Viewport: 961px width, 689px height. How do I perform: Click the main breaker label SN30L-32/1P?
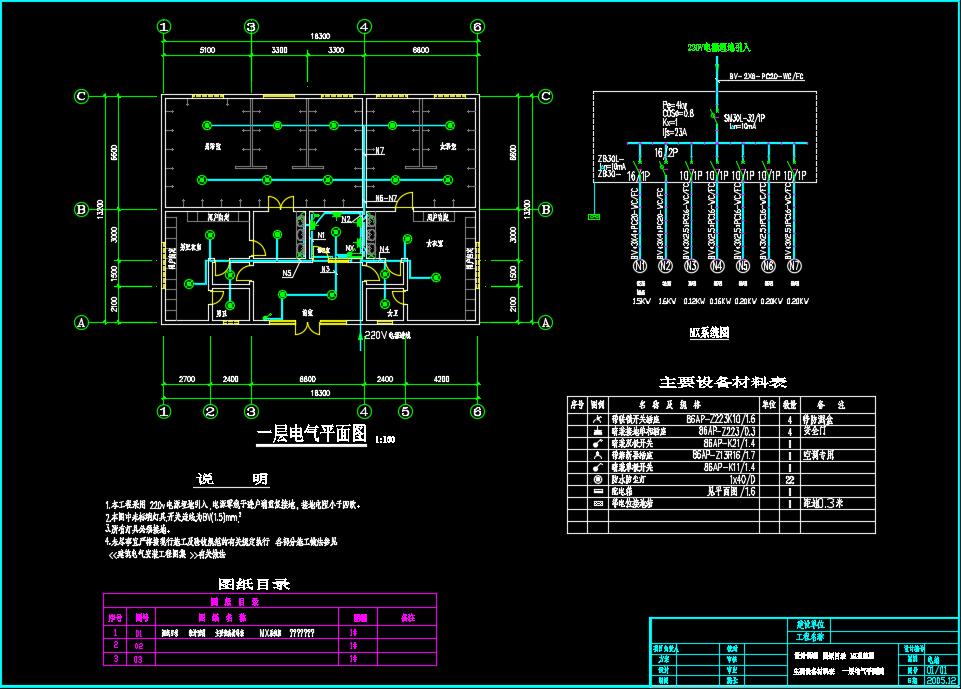(744, 118)
